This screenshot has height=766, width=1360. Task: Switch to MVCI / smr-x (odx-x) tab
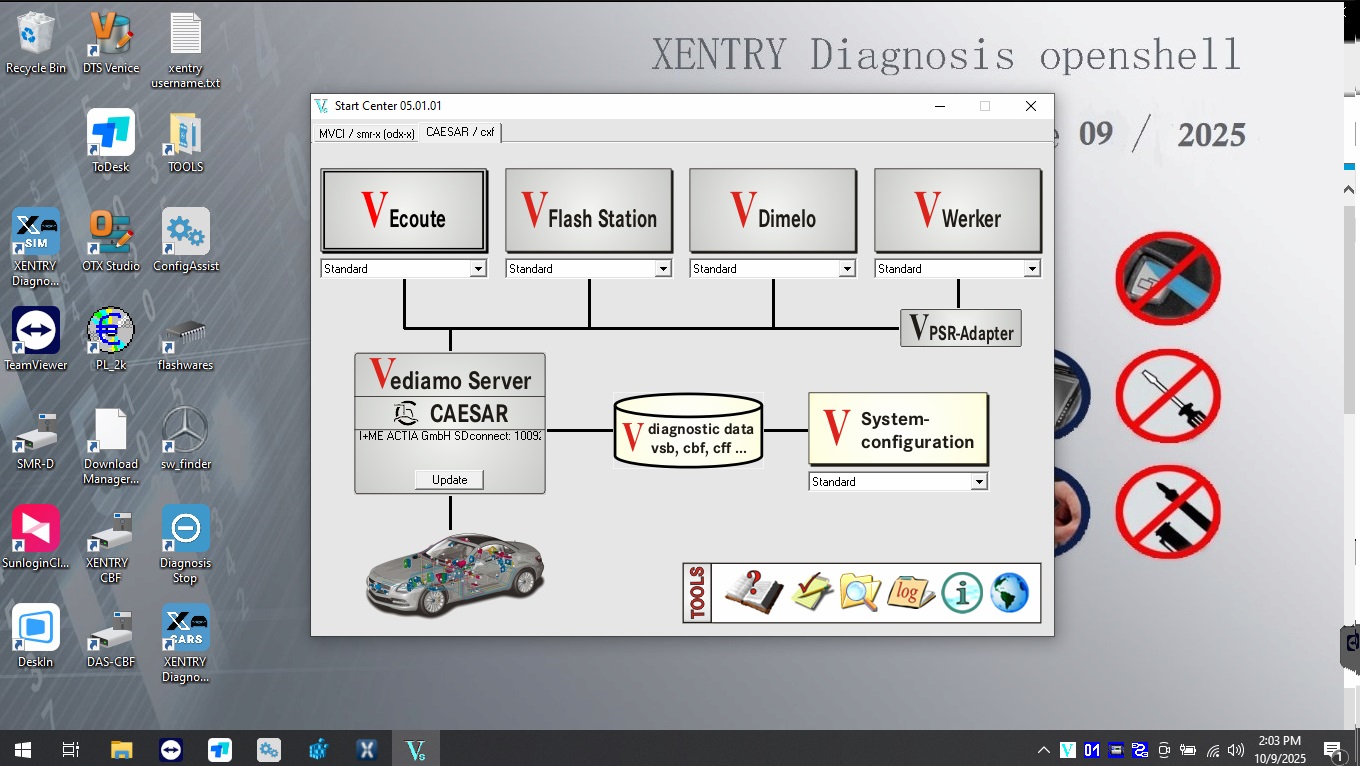[x=366, y=133]
